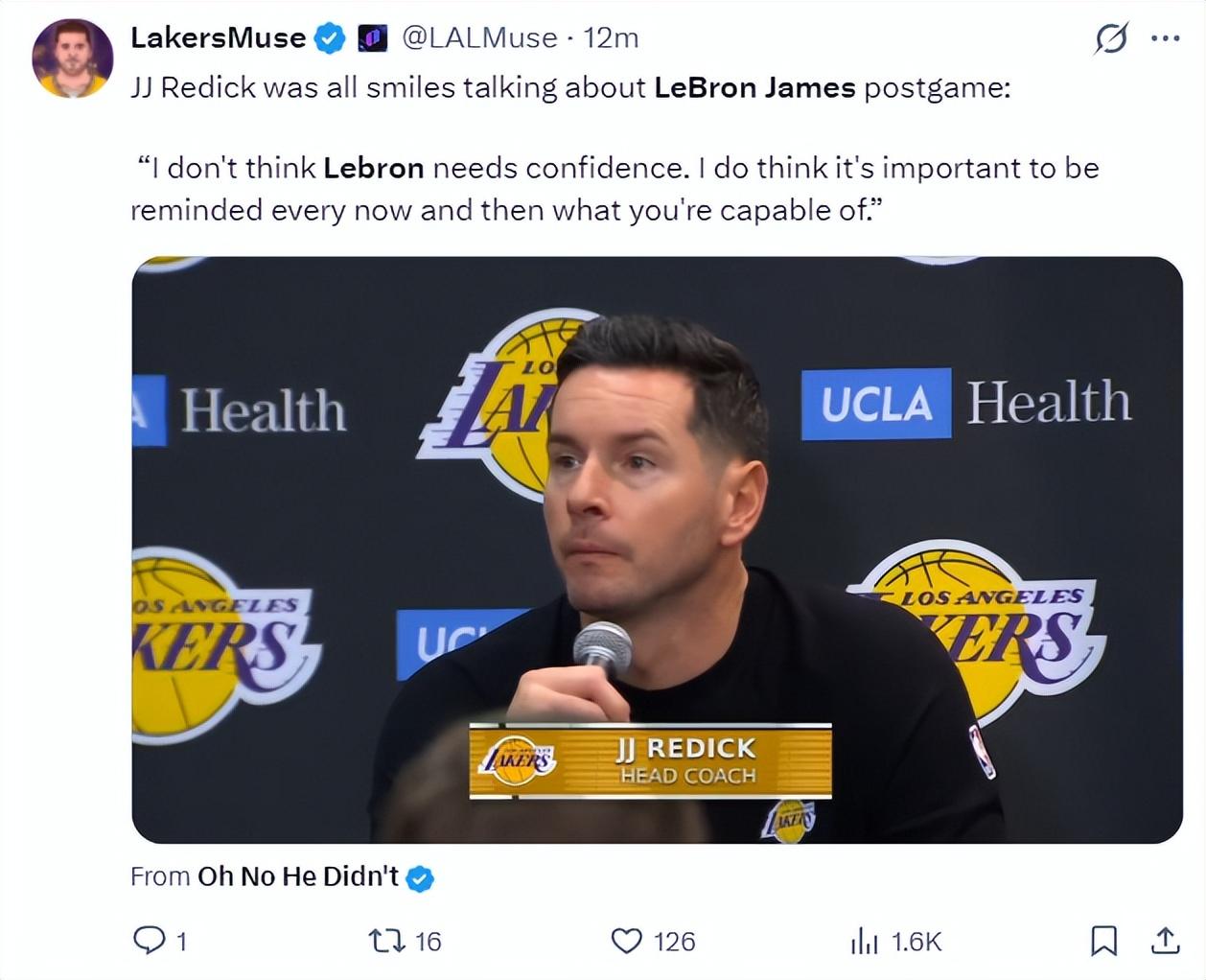This screenshot has height=980, width=1206.
Task: Click bold LeBron James in the tweet text
Action: pos(754,87)
